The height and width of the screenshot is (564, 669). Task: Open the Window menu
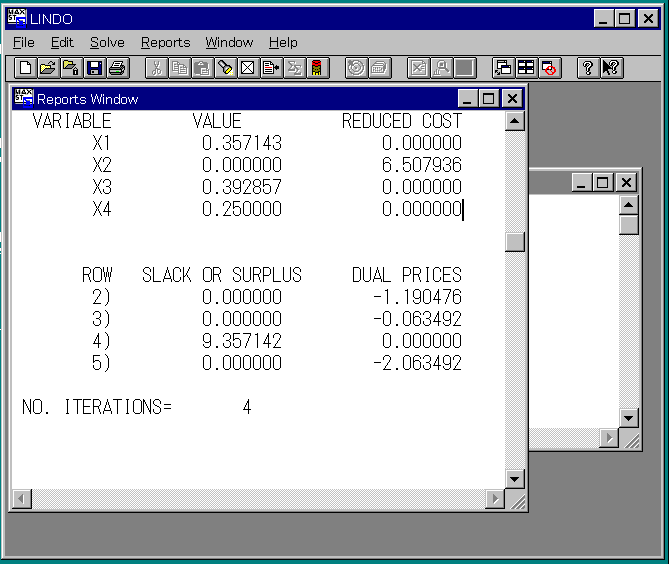tap(229, 42)
